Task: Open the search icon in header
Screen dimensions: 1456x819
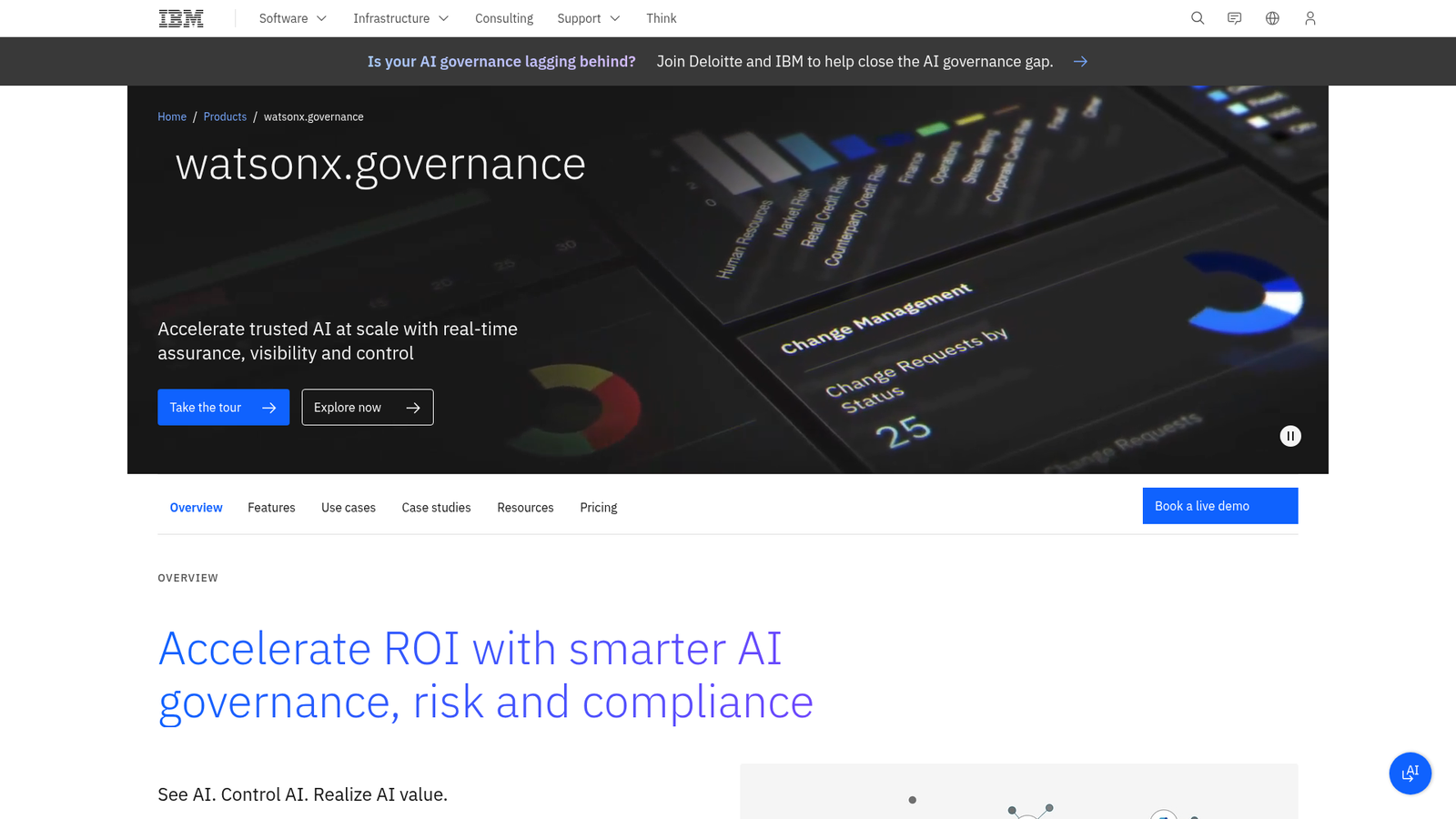Action: 1198,18
